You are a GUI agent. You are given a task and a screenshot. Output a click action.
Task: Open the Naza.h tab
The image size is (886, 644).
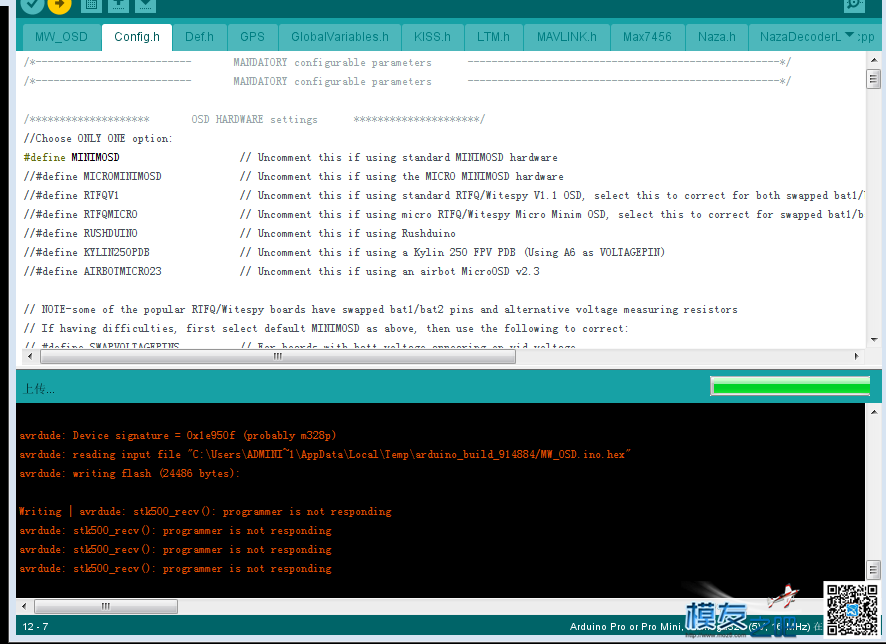point(717,37)
